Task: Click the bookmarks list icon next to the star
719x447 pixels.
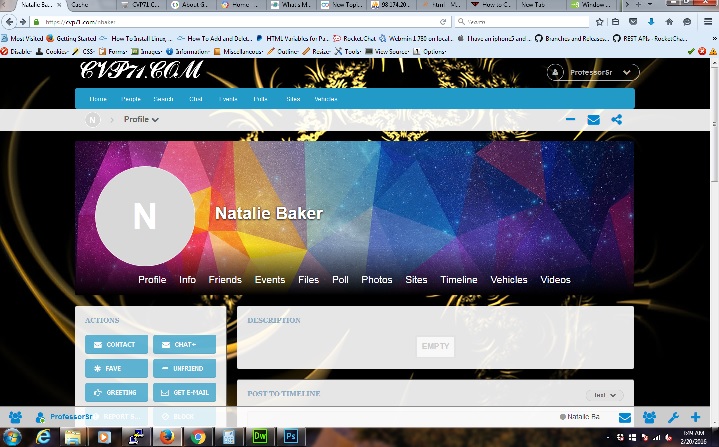Action: tap(615, 22)
